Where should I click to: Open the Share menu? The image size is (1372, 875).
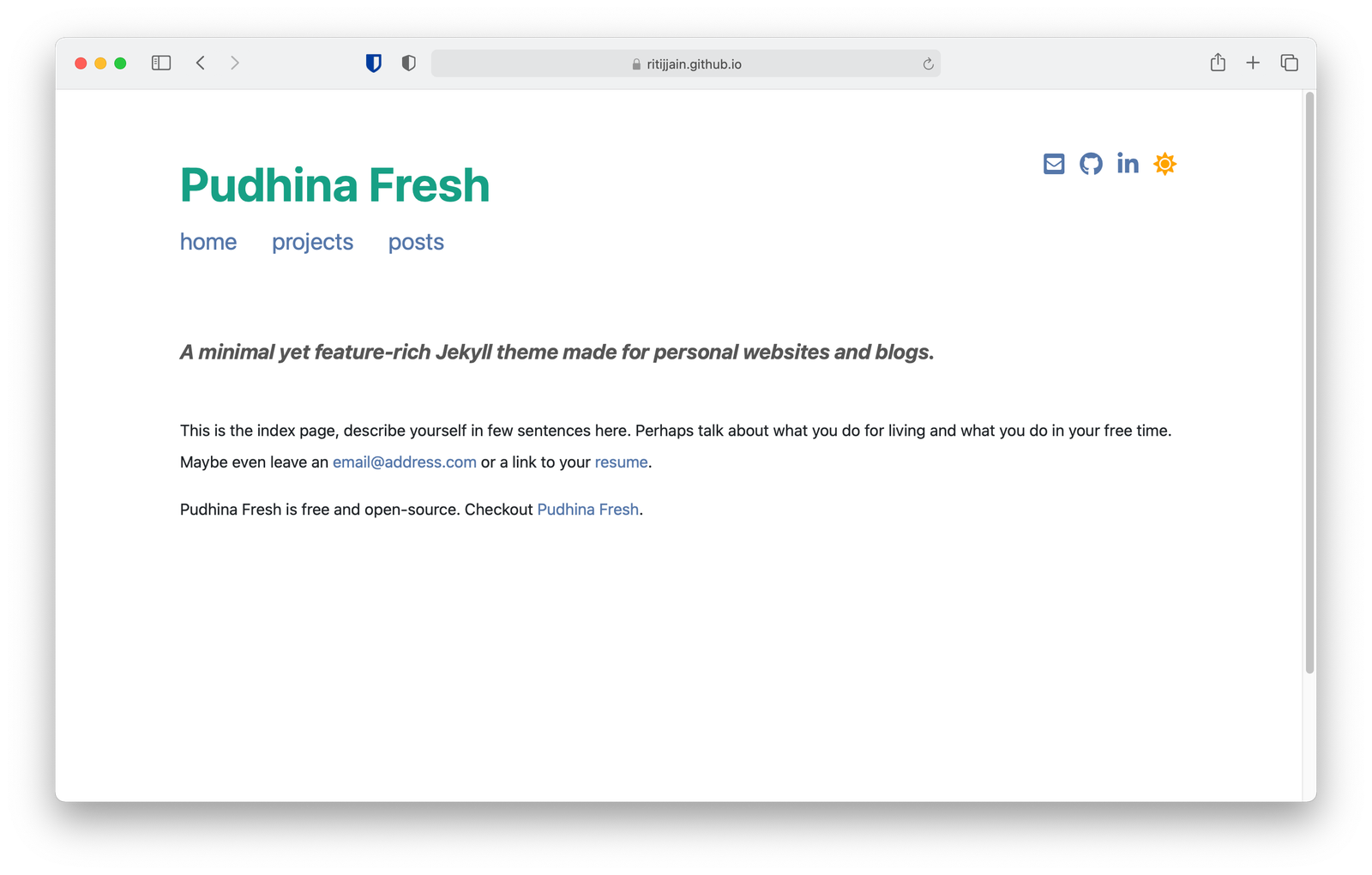coord(1218,62)
